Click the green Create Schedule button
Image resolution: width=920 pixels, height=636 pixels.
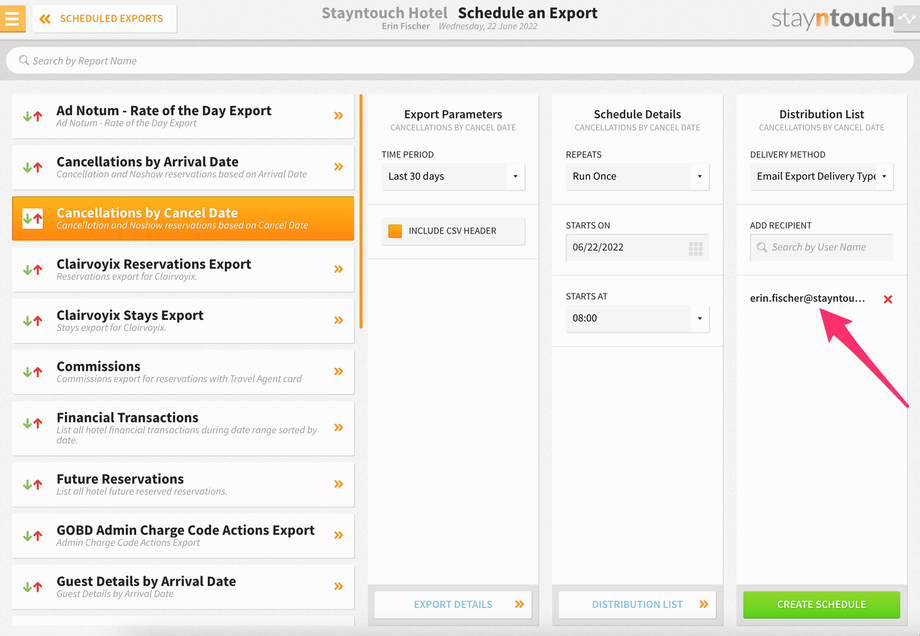click(x=821, y=604)
